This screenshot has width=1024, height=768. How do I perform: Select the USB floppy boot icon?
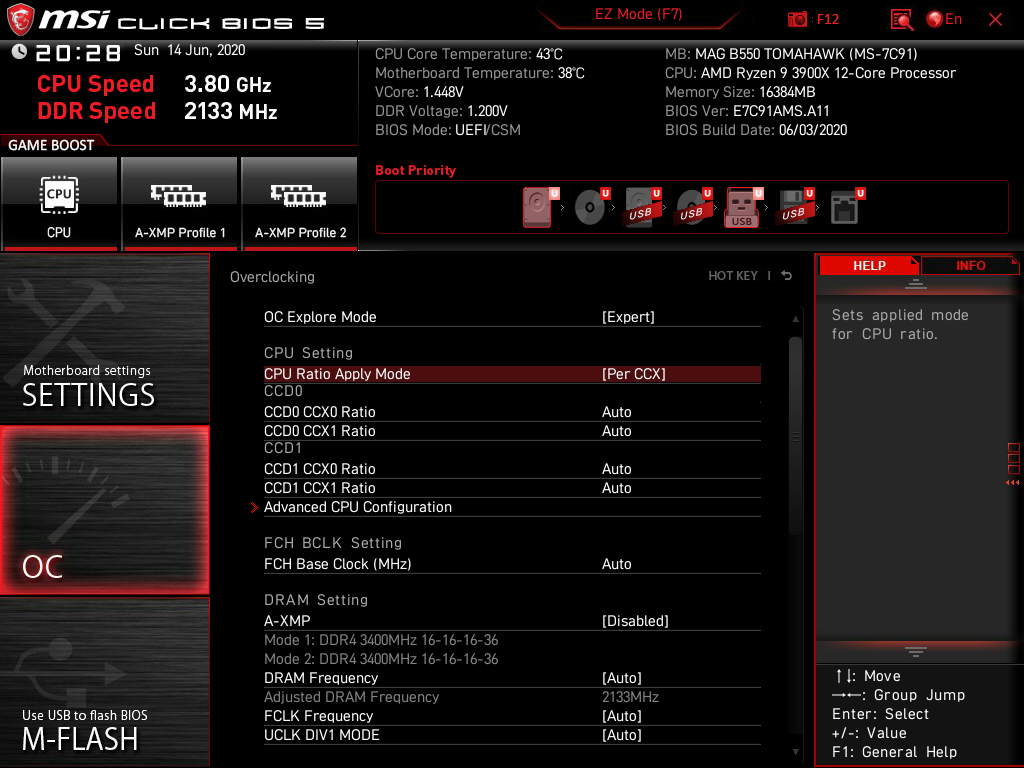tap(795, 207)
